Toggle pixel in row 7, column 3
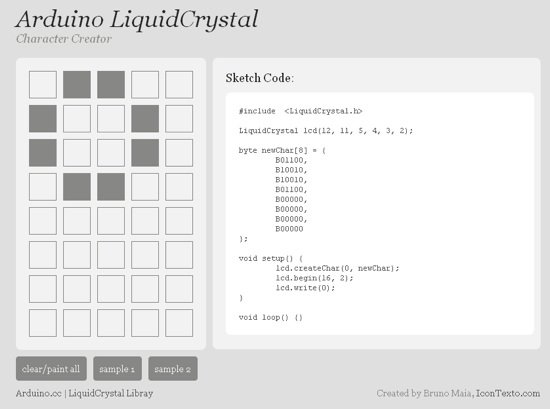The height and width of the screenshot is (409, 550). tap(111, 289)
